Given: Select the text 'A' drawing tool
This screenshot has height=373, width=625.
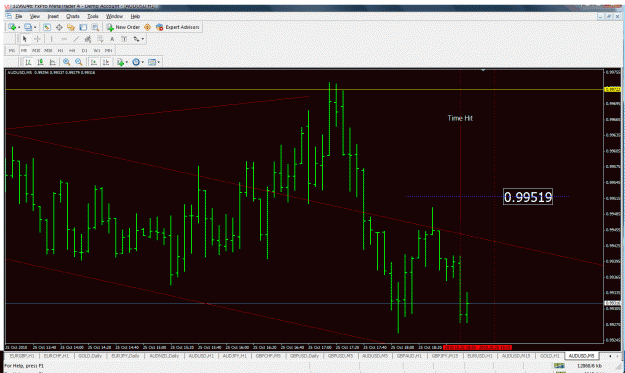Looking at the screenshot, I should pyautogui.click(x=112, y=39).
